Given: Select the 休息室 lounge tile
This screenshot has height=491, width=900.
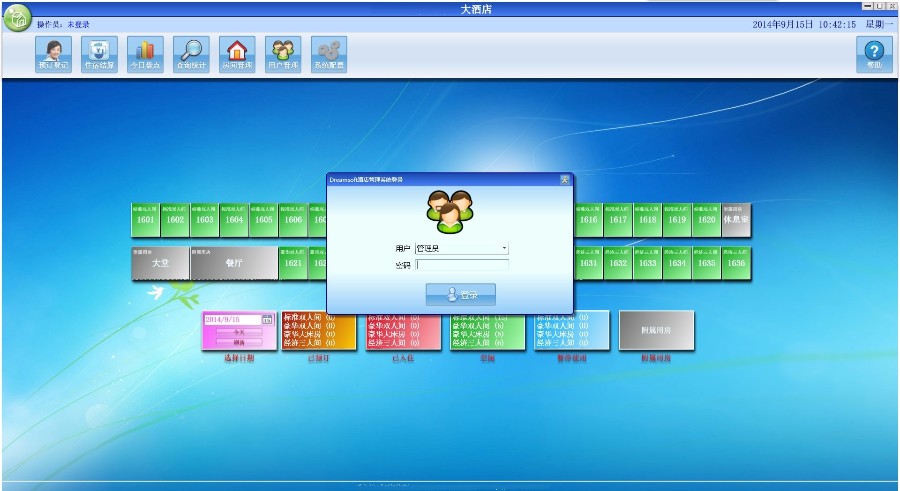Looking at the screenshot, I should pos(736,220).
